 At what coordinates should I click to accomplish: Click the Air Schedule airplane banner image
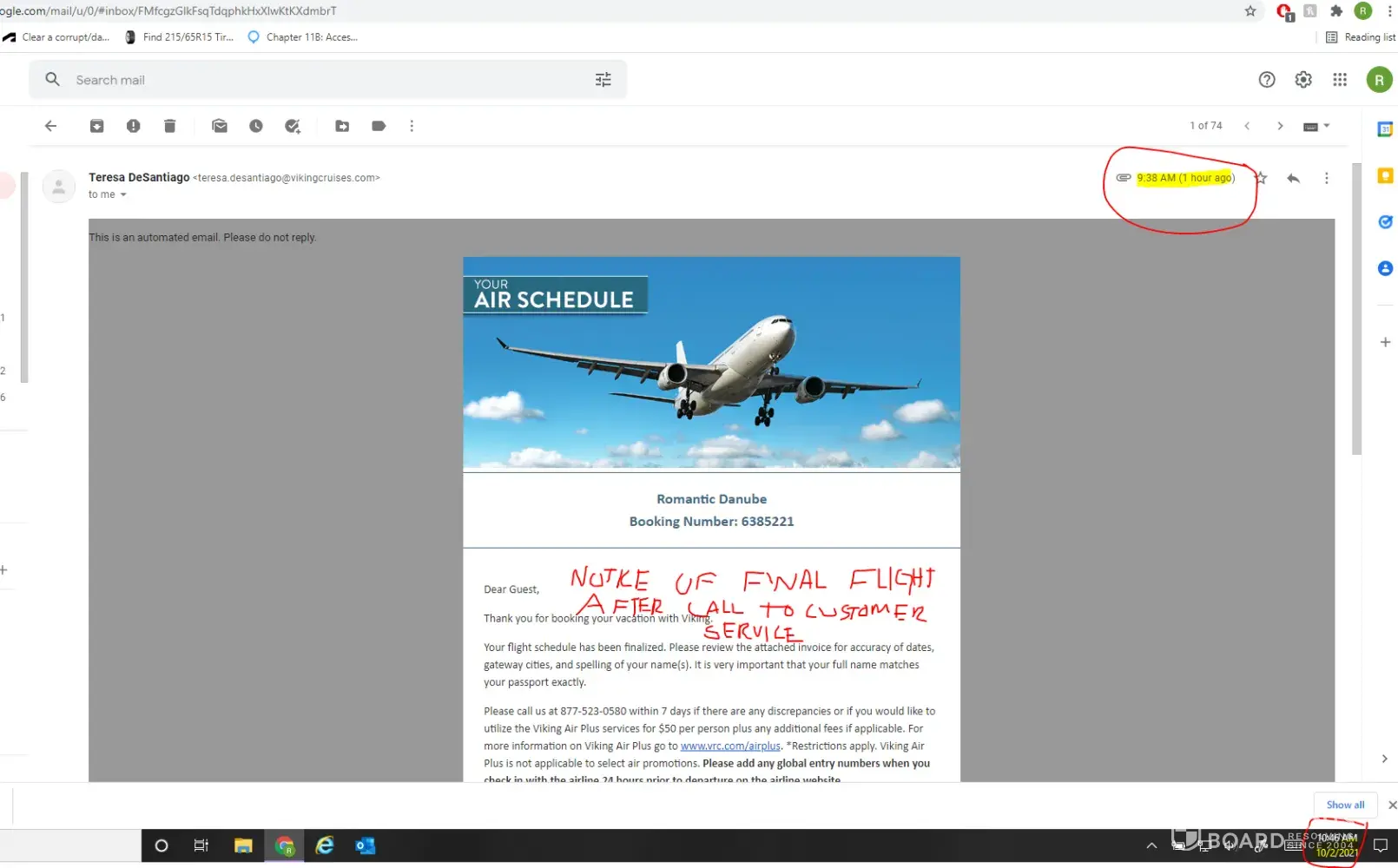pos(711,363)
